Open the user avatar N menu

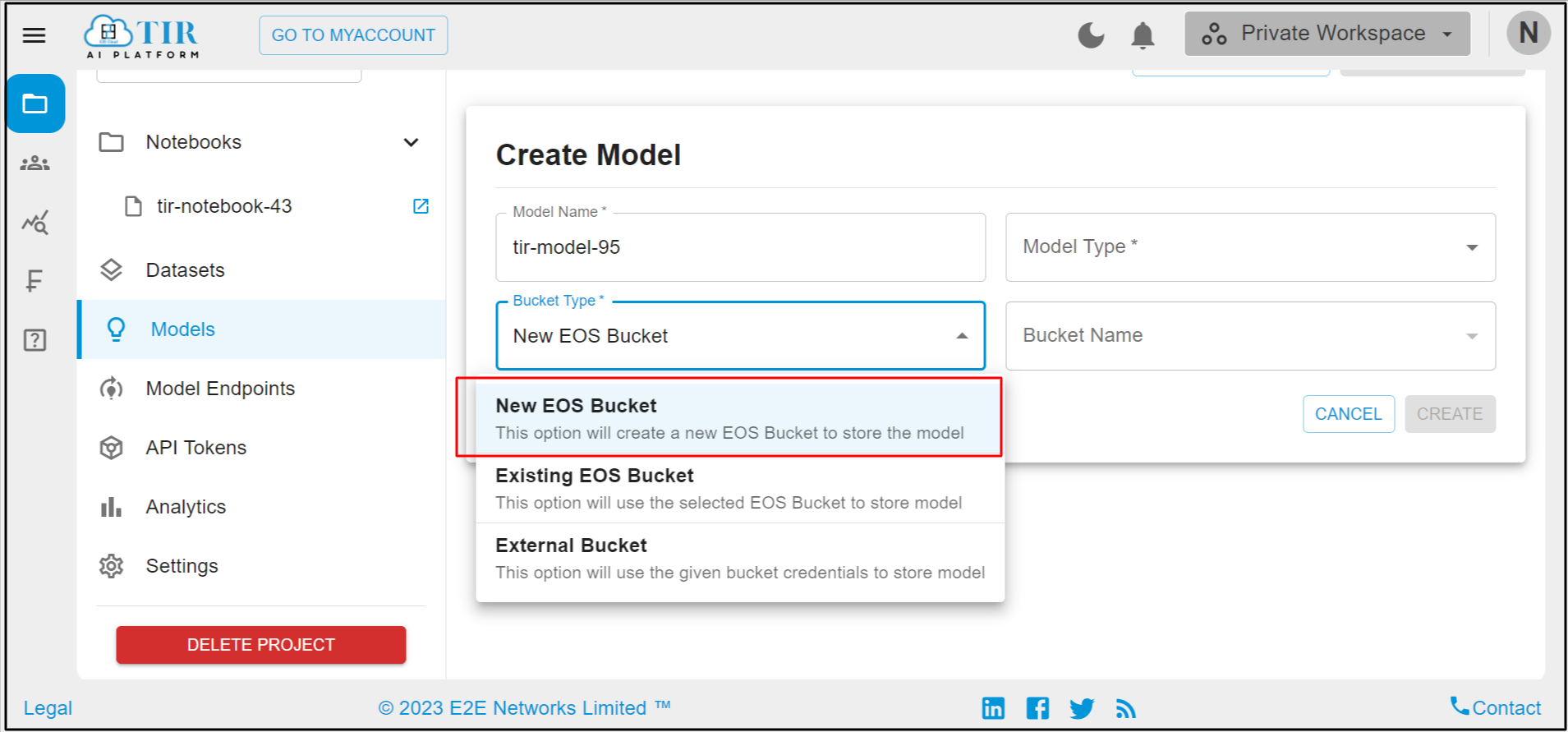click(1528, 34)
